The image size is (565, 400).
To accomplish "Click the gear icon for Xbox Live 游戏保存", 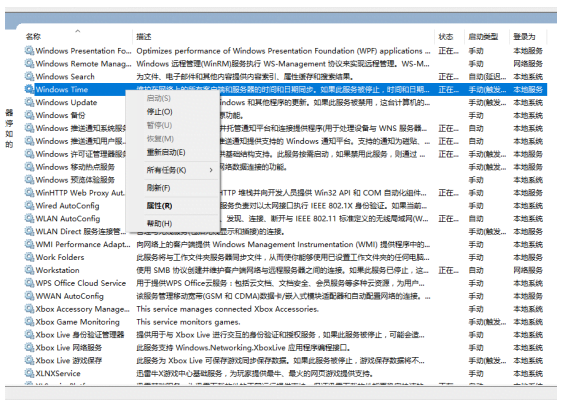I will coord(29,360).
